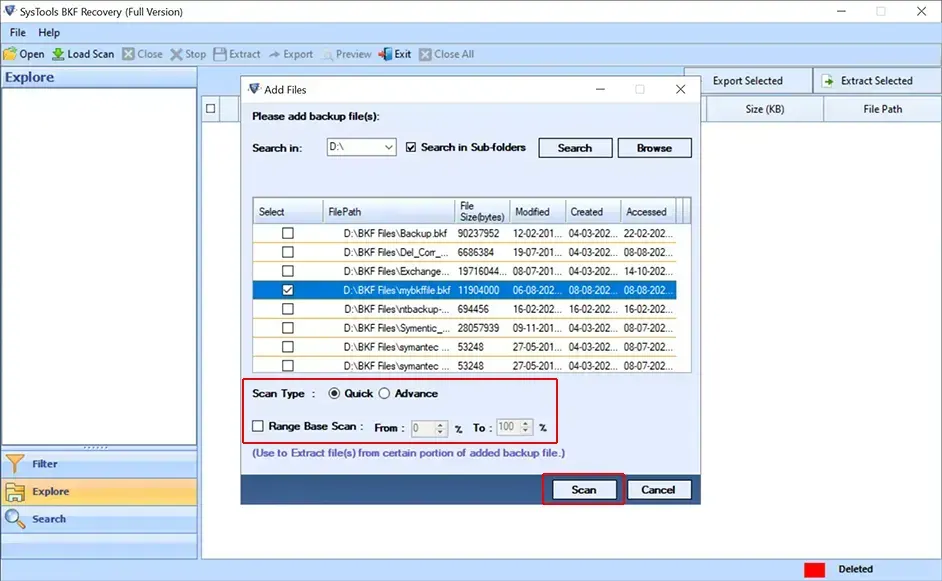The image size is (942, 581).
Task: Sort by the File Size(bytes) column header
Action: [482, 211]
